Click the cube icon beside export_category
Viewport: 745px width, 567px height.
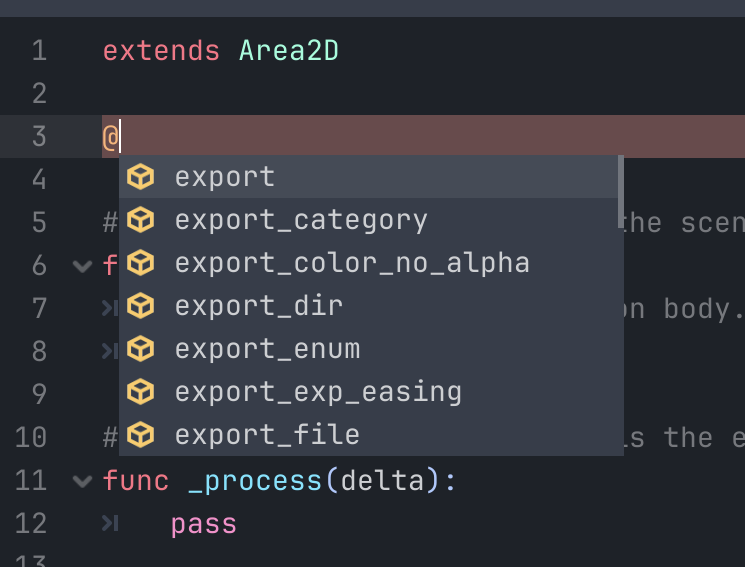(141, 220)
